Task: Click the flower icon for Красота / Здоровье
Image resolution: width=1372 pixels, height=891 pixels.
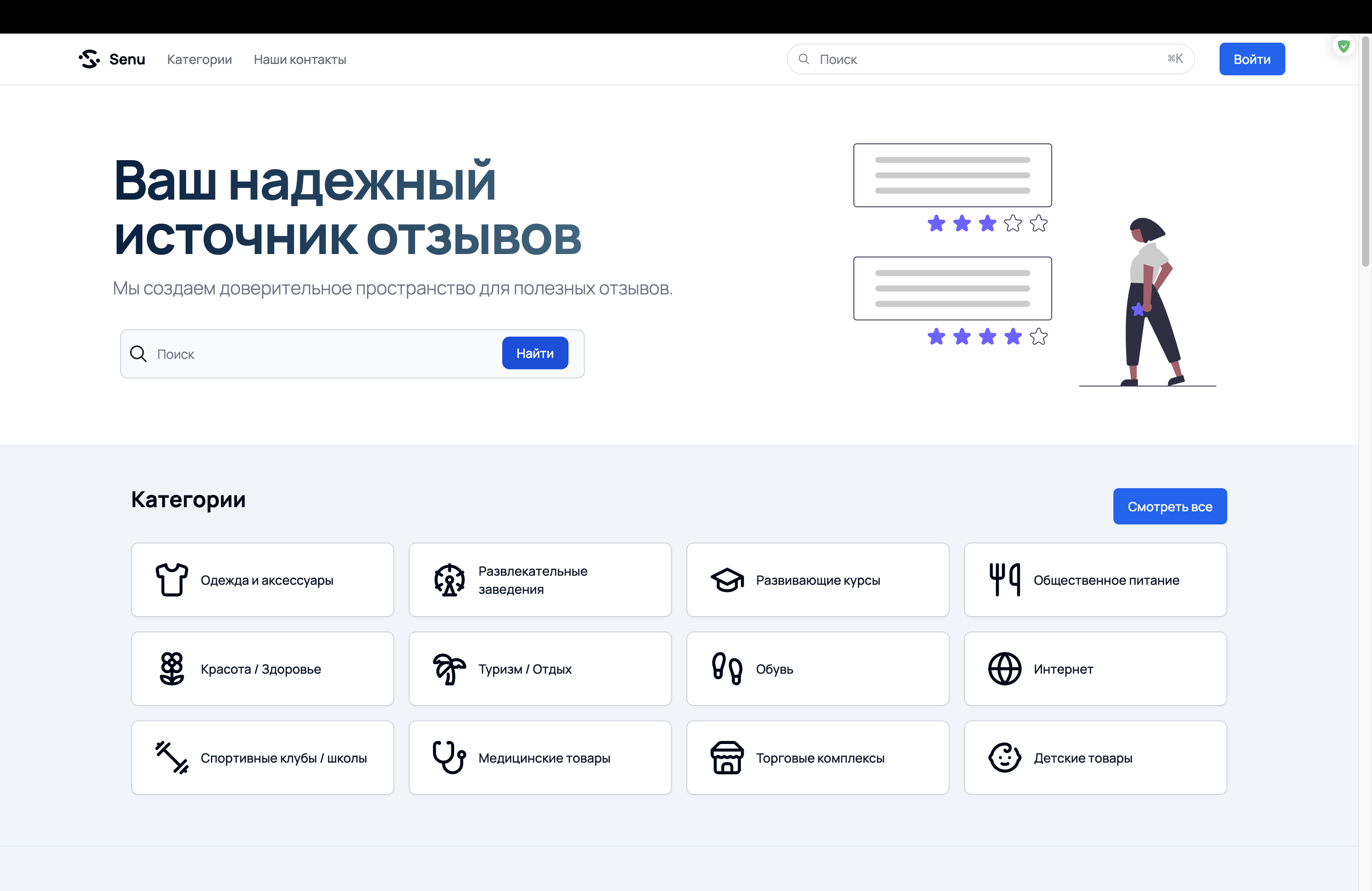Action: (x=172, y=669)
